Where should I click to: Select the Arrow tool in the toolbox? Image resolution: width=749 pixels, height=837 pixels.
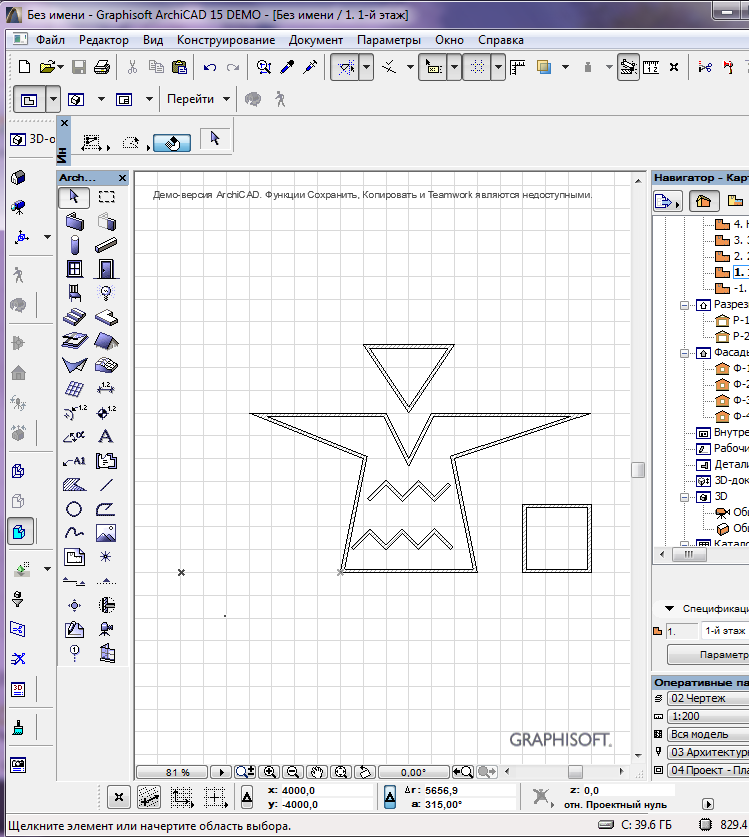pos(74,198)
